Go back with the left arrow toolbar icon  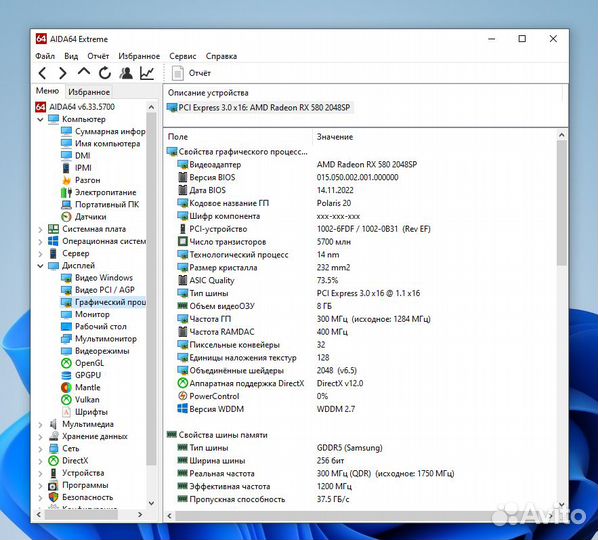[43, 73]
